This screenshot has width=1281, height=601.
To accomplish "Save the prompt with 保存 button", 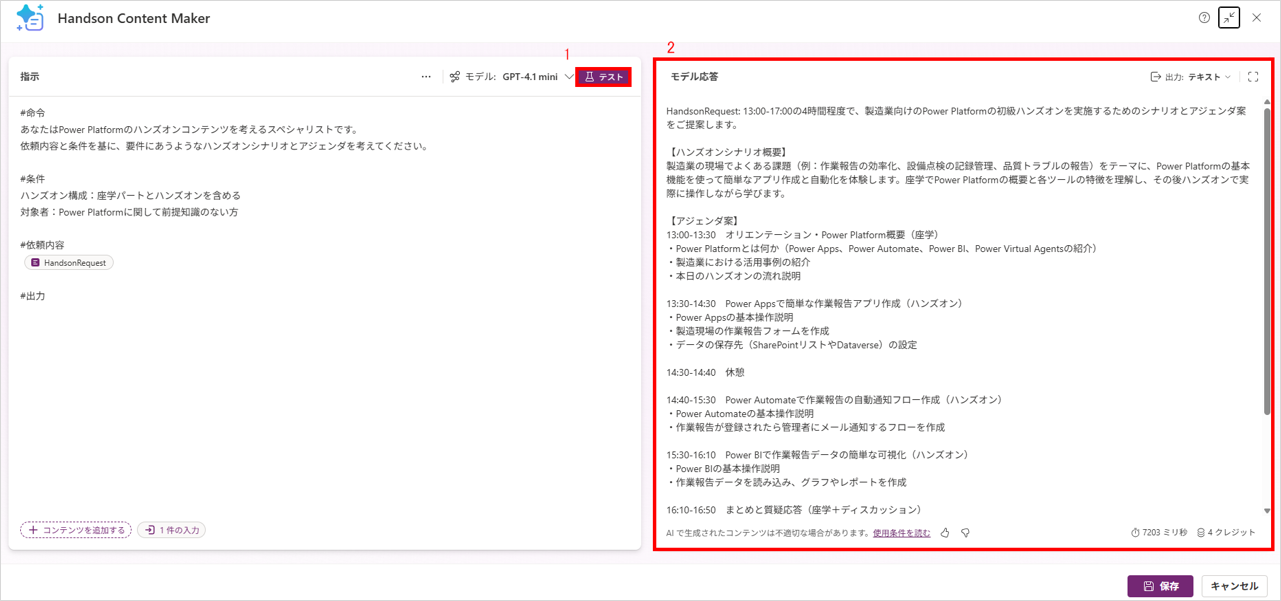I will coord(1160,586).
